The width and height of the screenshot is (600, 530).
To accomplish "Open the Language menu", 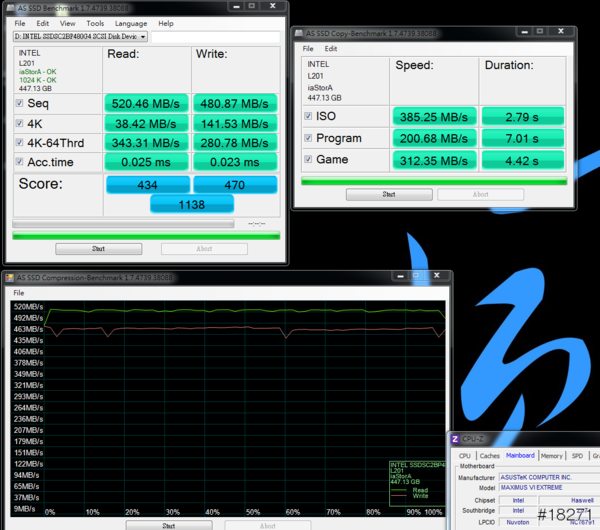I will click(131, 22).
